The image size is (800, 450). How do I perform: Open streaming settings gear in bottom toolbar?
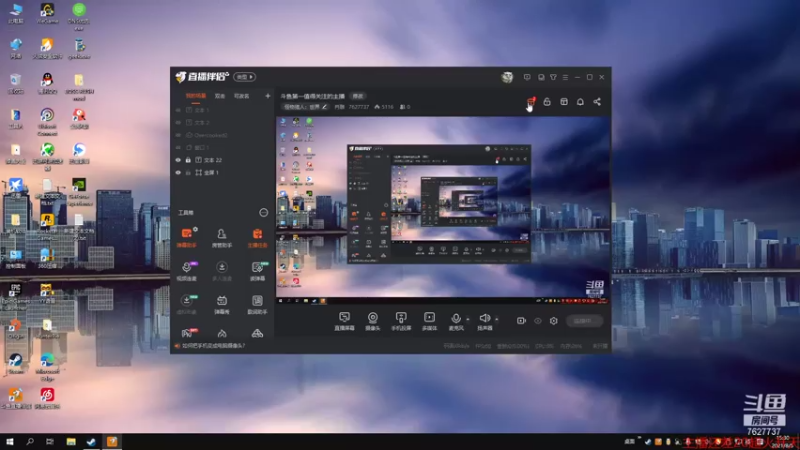(554, 321)
